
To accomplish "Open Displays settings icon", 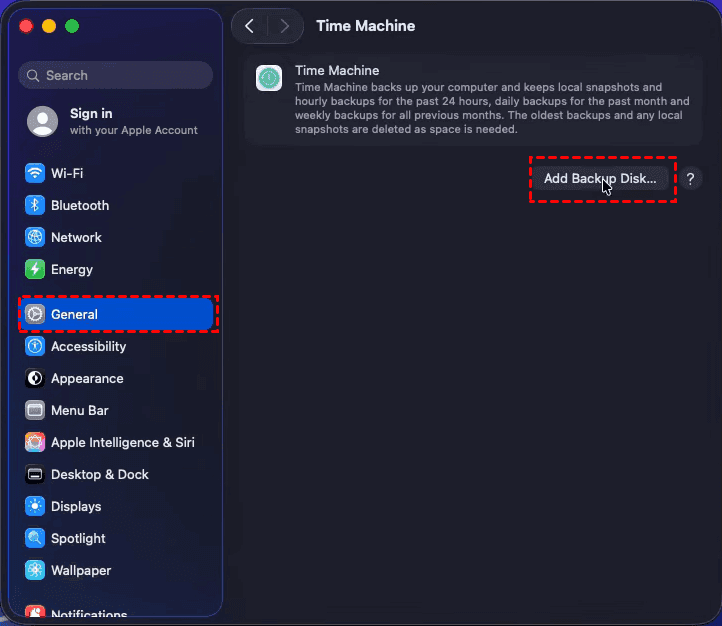I will [35, 506].
